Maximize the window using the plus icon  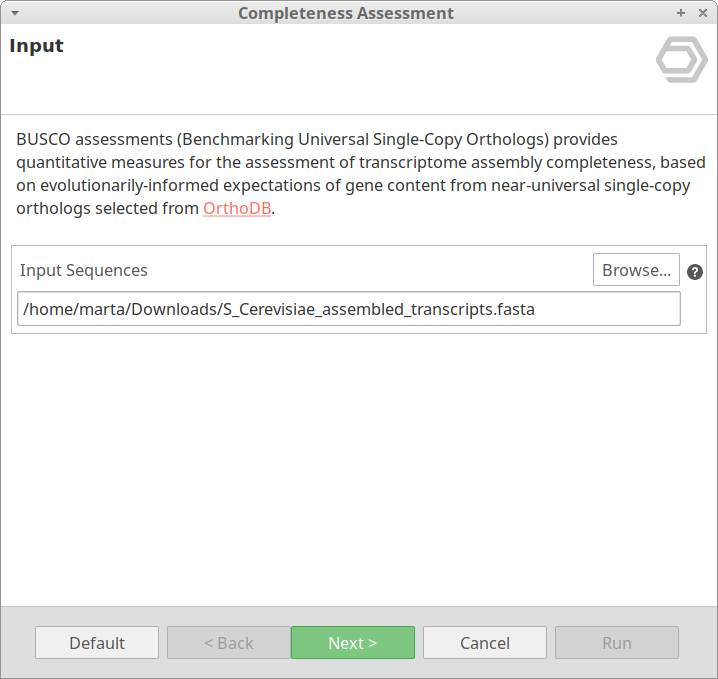[681, 13]
